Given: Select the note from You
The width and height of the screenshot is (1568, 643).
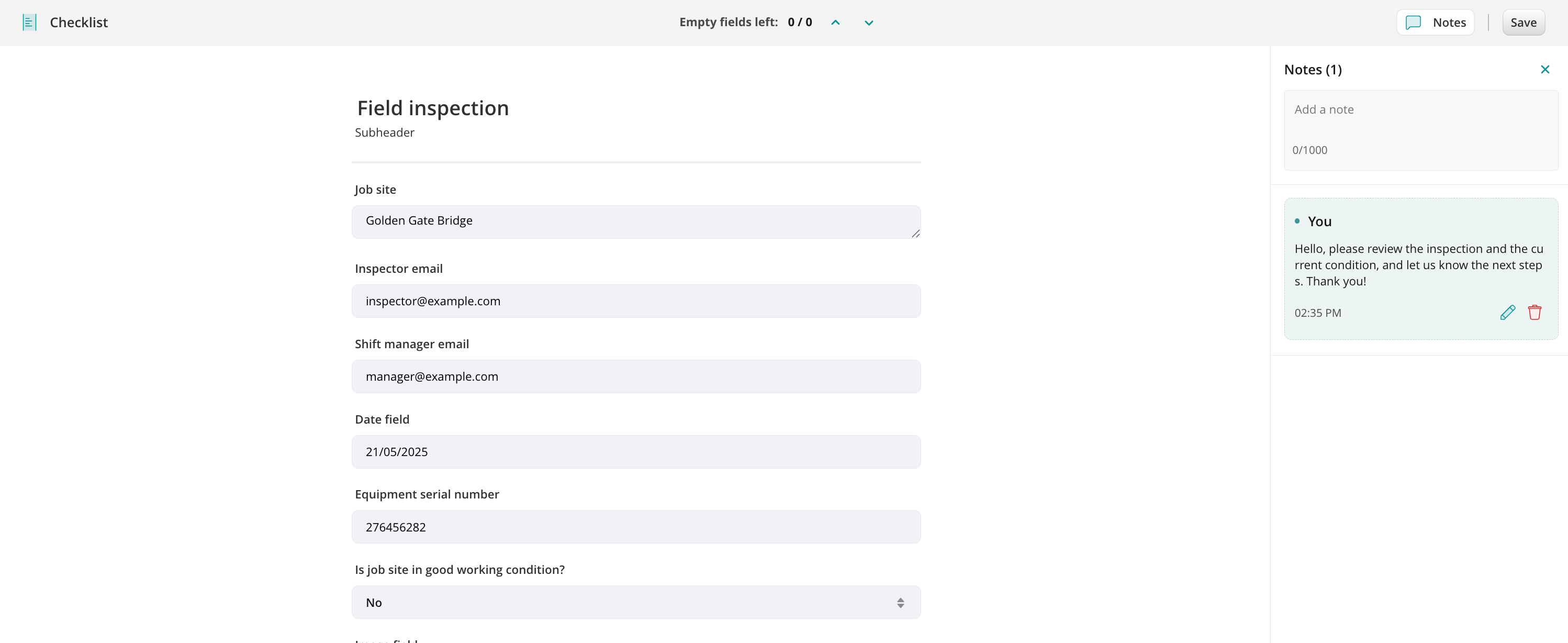Looking at the screenshot, I should 1420,265.
